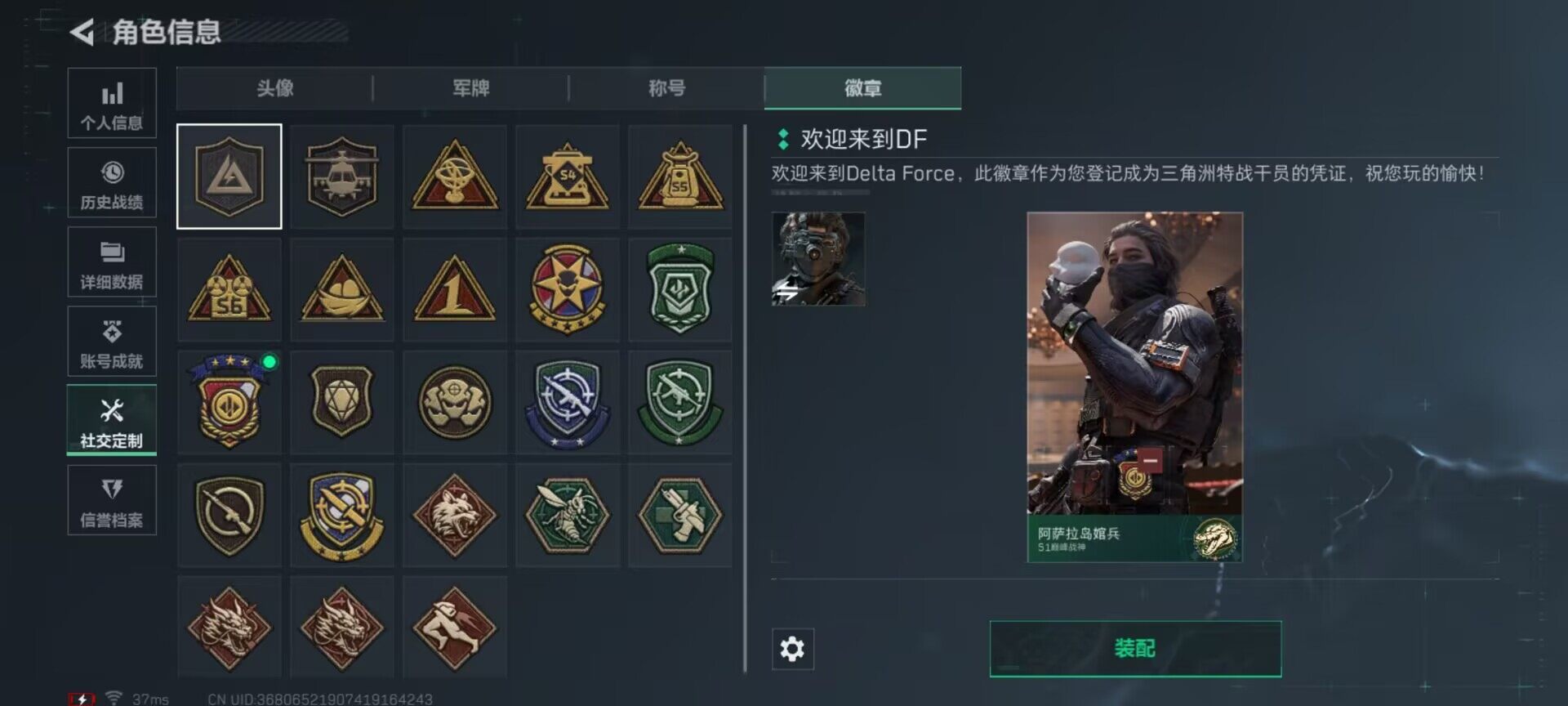This screenshot has height=706, width=1568.
Task: Open the settings gear button
Action: click(x=792, y=649)
